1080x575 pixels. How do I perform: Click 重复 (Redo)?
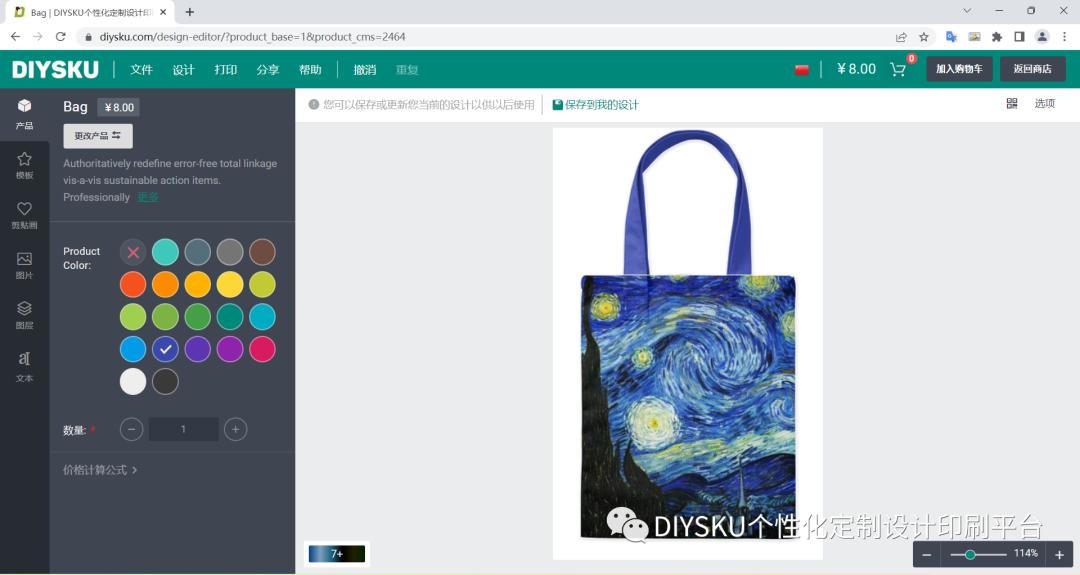(x=407, y=70)
